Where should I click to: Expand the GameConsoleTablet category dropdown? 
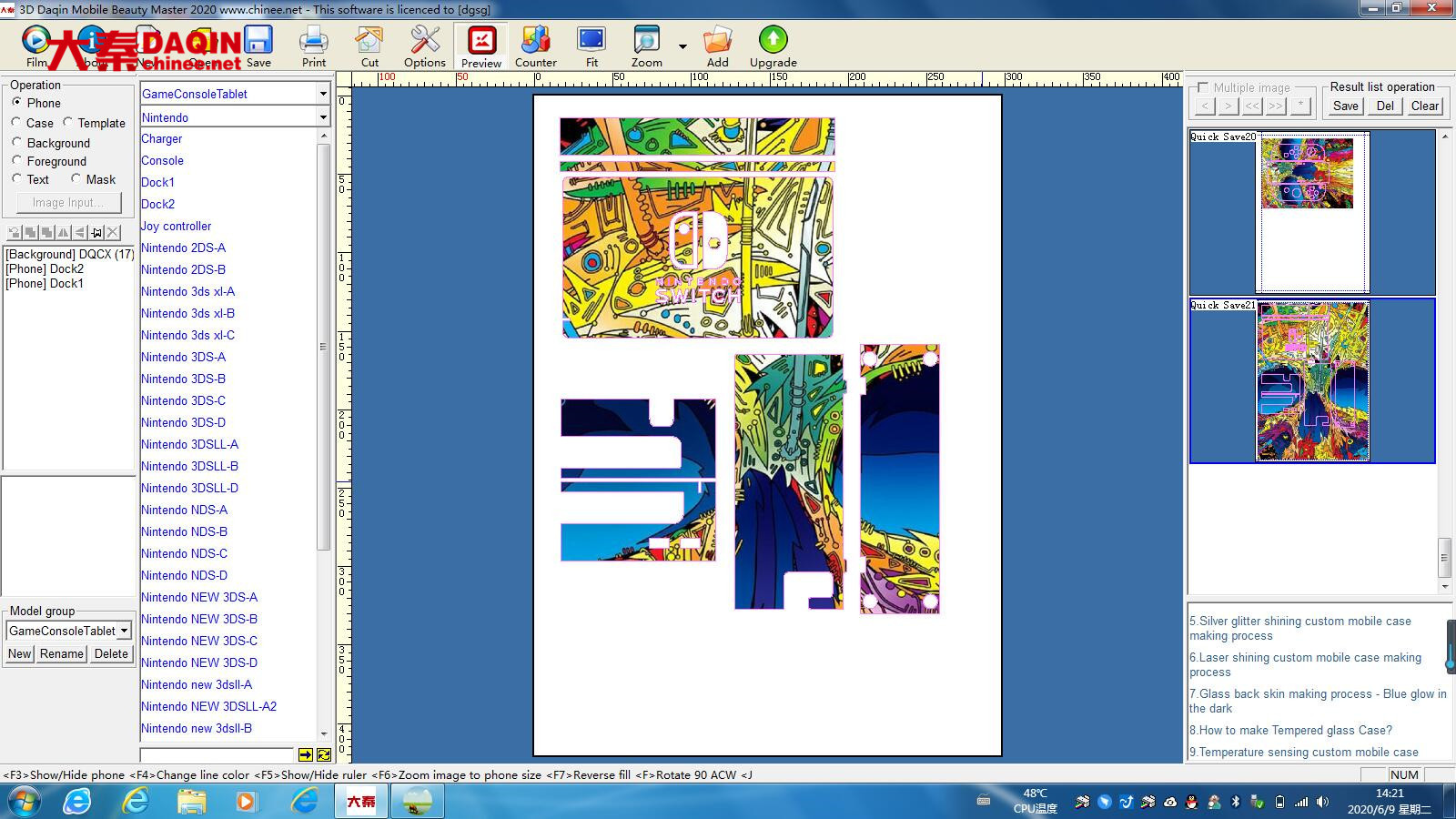(x=322, y=94)
